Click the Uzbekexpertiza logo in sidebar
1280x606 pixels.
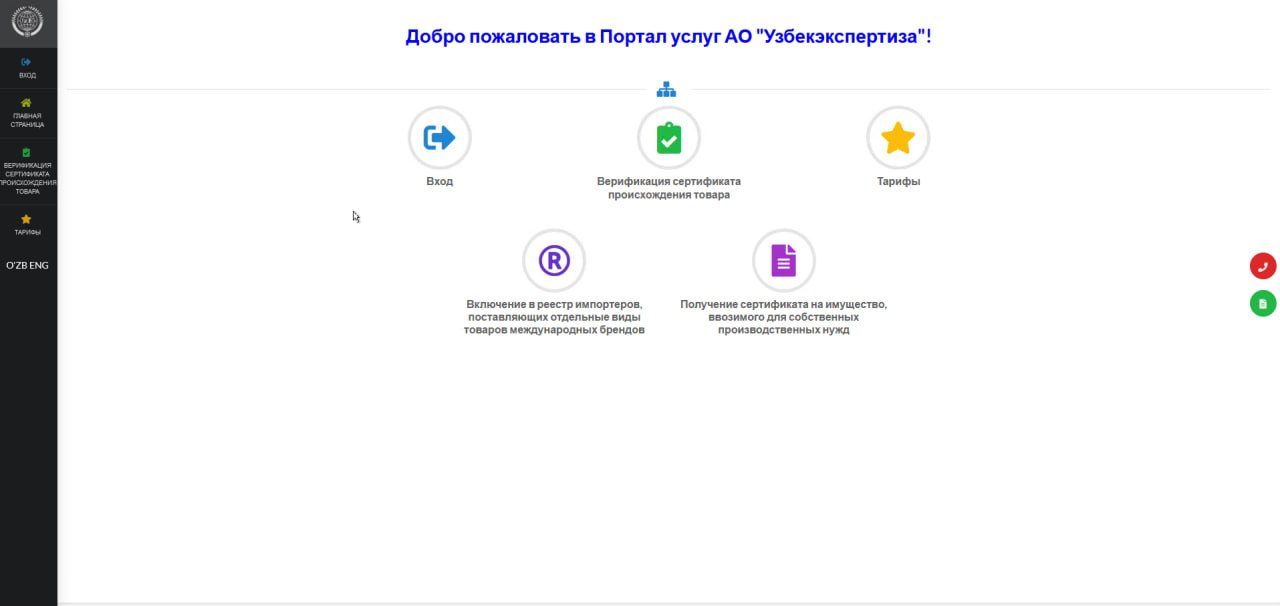27,22
